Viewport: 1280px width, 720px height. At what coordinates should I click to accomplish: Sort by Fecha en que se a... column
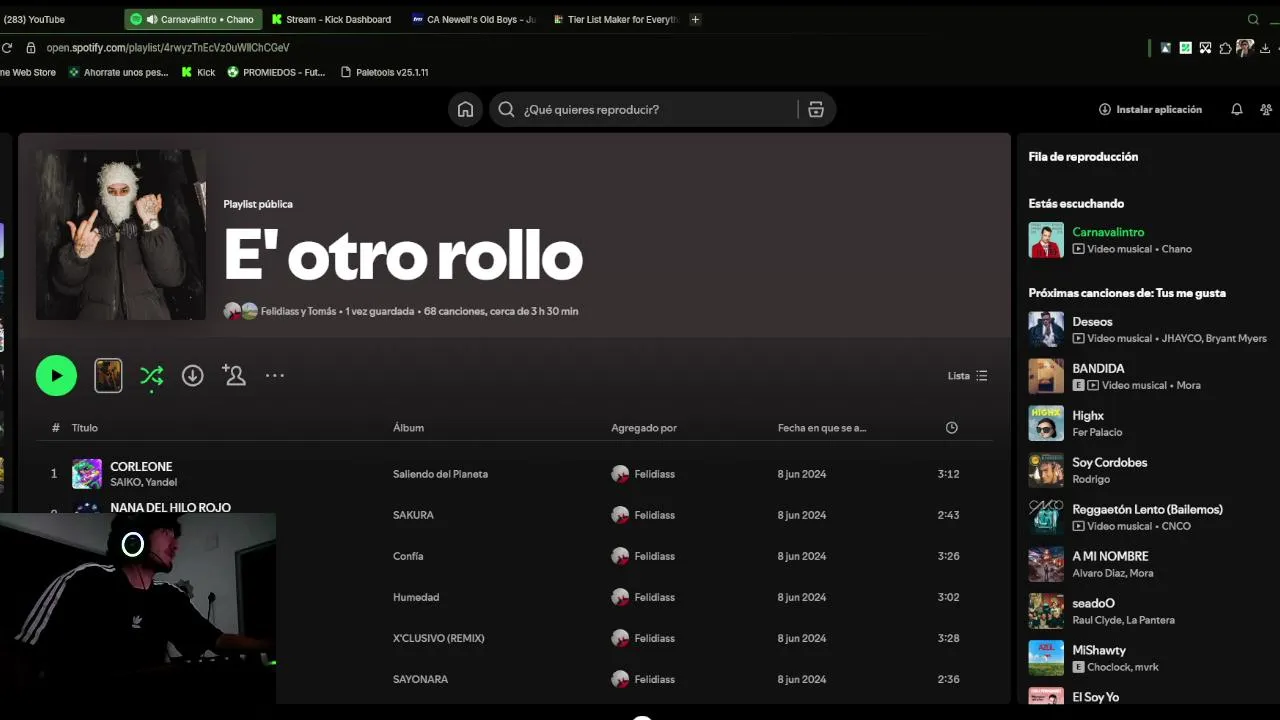tap(822, 428)
